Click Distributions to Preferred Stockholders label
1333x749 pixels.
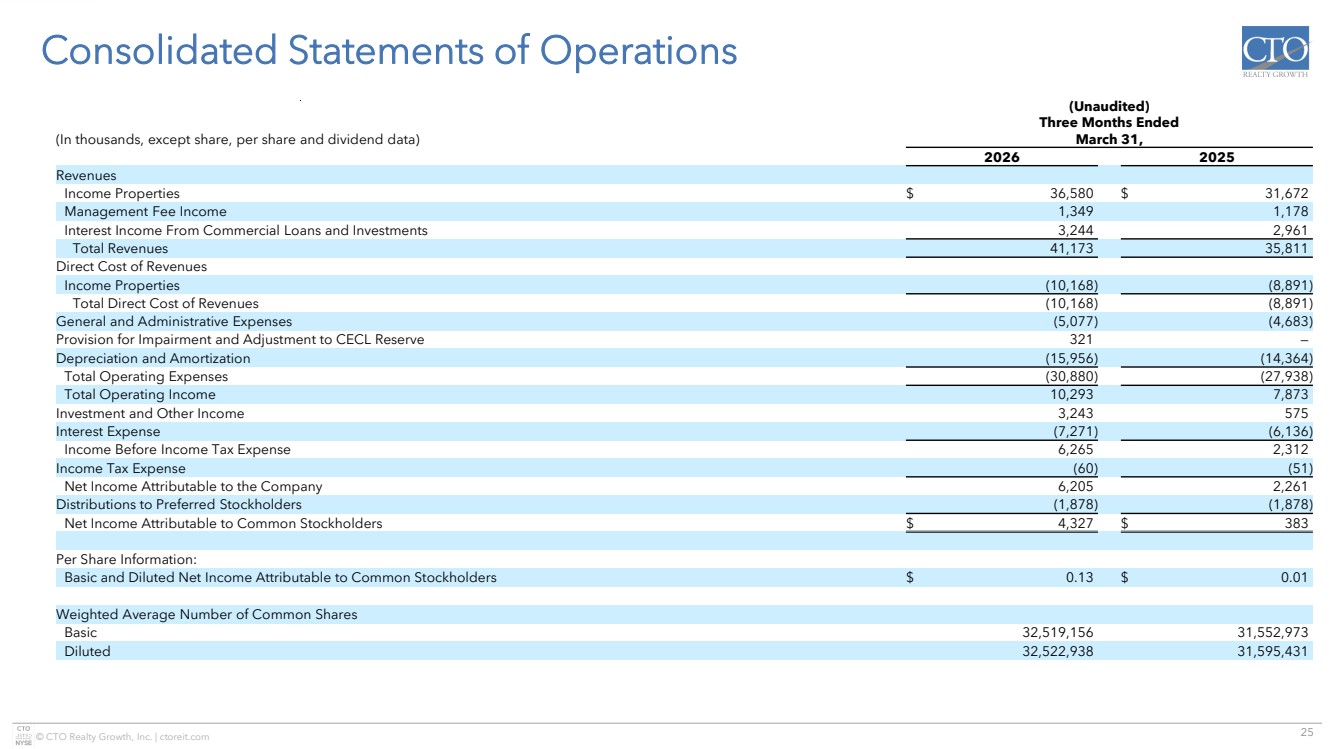(x=178, y=504)
